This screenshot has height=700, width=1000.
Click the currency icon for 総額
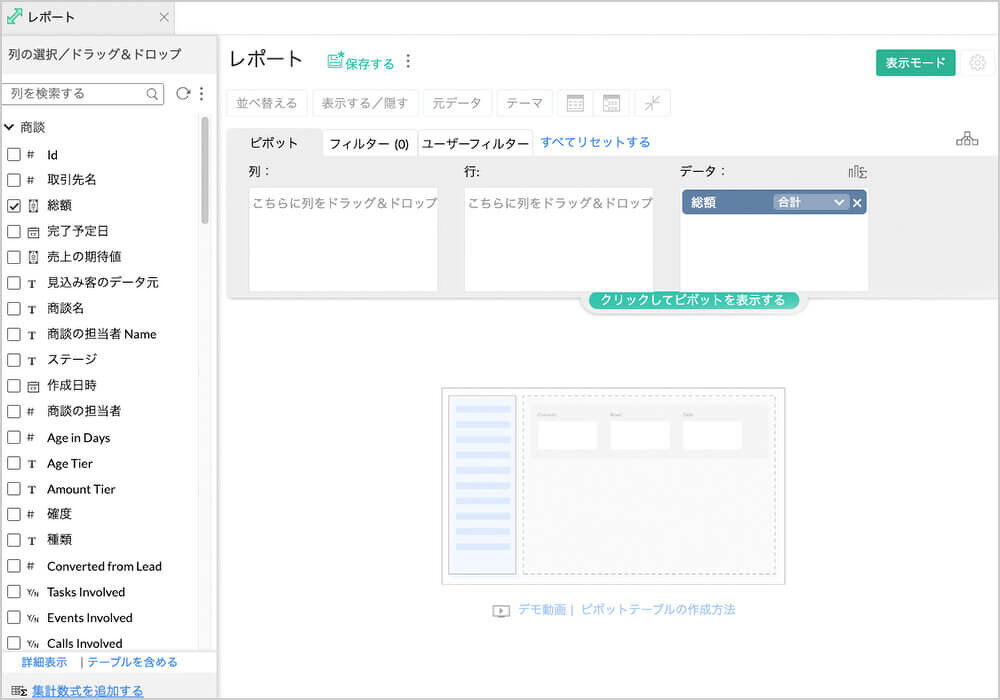click(x=33, y=206)
